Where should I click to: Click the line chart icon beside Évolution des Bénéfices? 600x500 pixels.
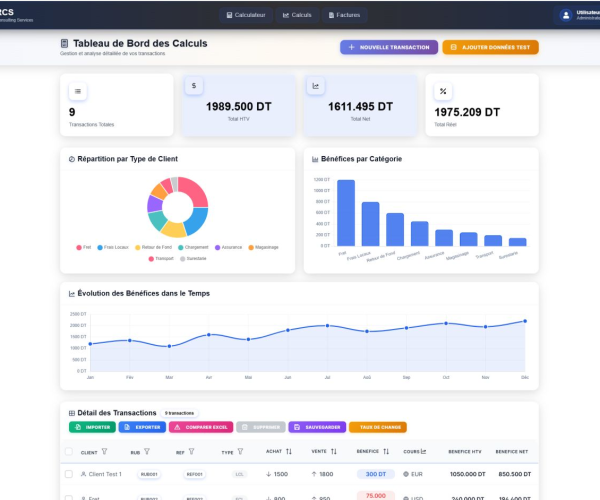(x=72, y=294)
